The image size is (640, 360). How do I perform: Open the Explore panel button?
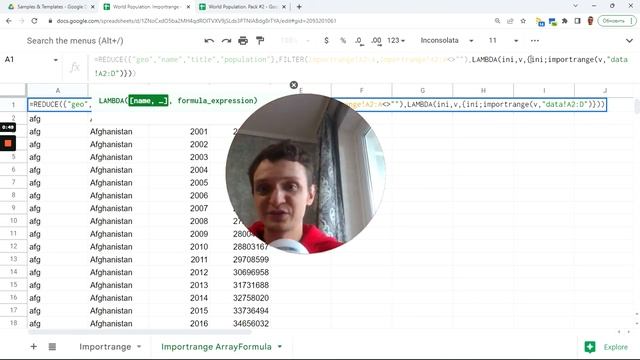606,347
